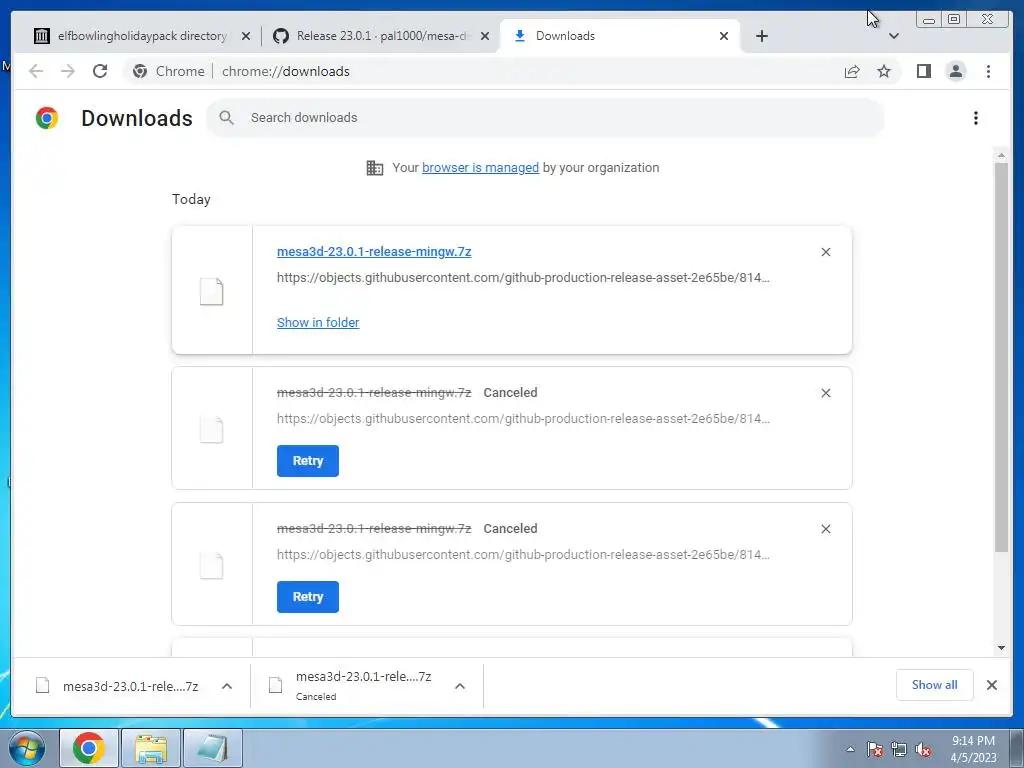Click the network tray icon
Image resolution: width=1024 pixels, height=768 pixels.
point(899,749)
